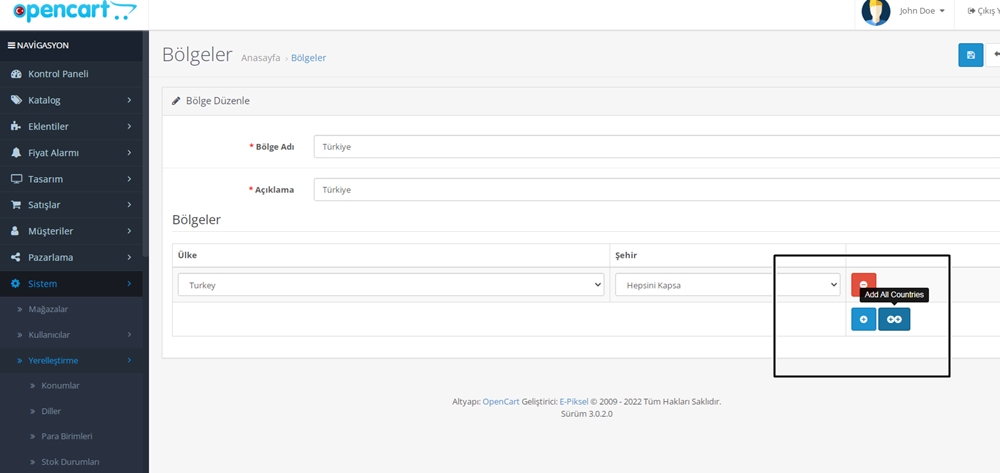1000x473 pixels.
Task: Click the blue add zone plus button
Action: click(x=864, y=319)
